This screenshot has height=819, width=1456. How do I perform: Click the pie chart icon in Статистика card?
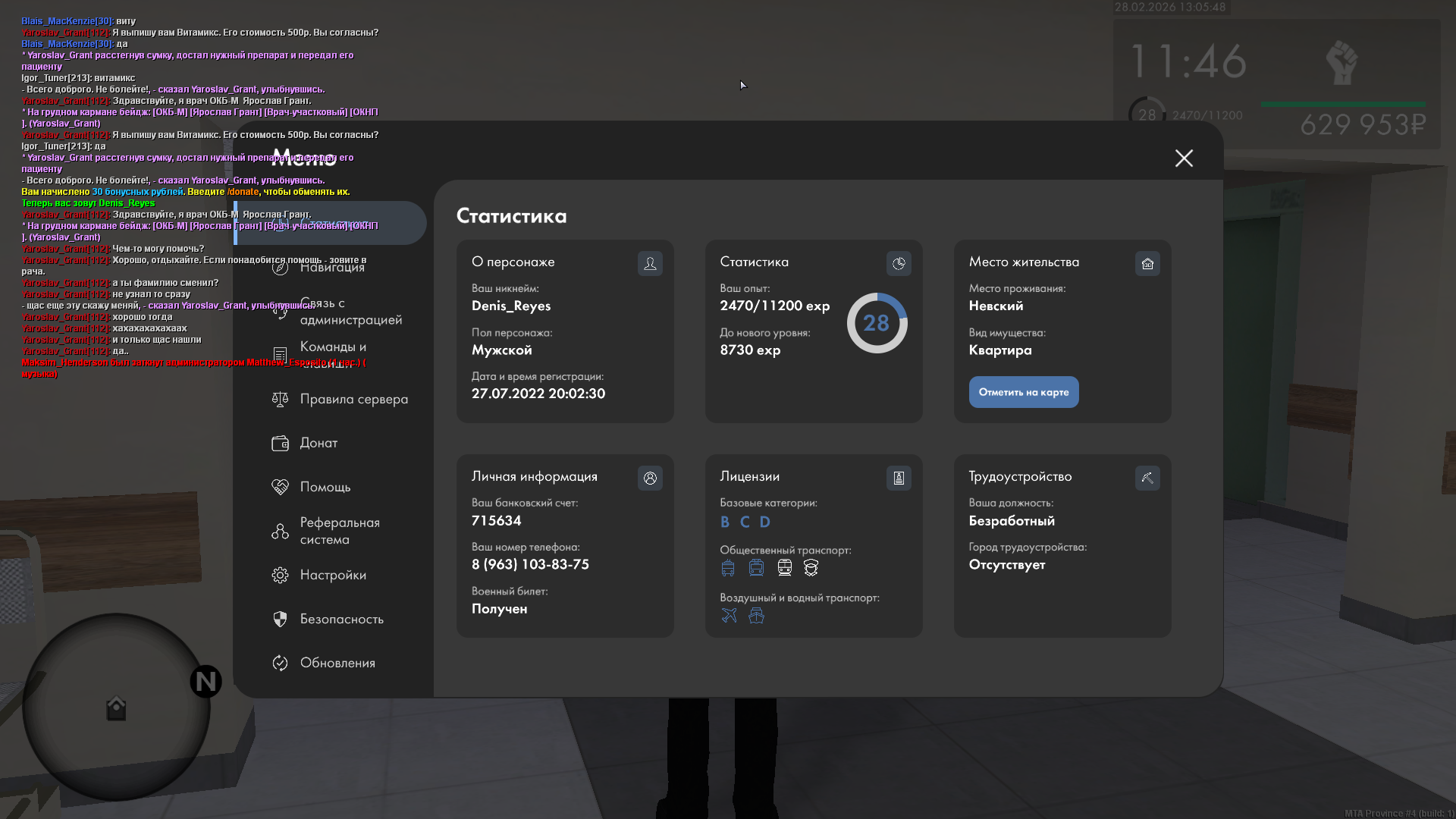tap(899, 263)
